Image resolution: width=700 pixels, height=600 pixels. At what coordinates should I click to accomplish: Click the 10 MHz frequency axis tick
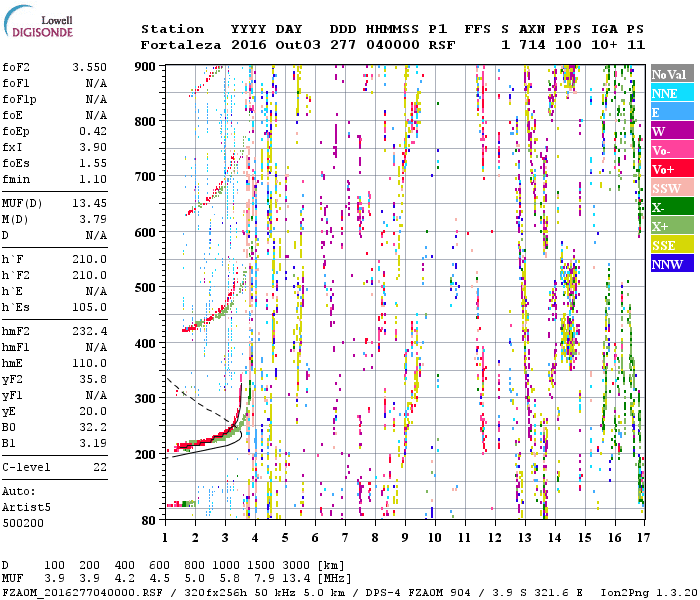tap(435, 538)
